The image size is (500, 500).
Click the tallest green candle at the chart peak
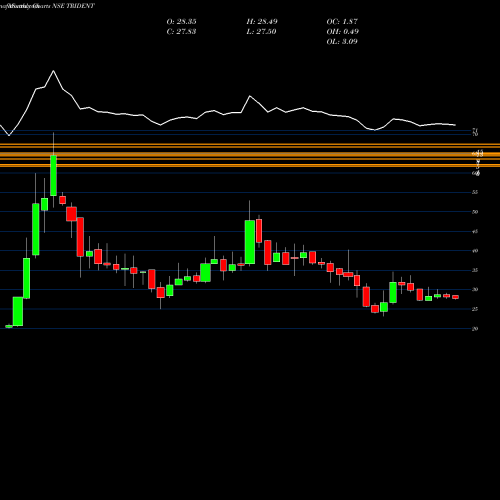click(53, 175)
